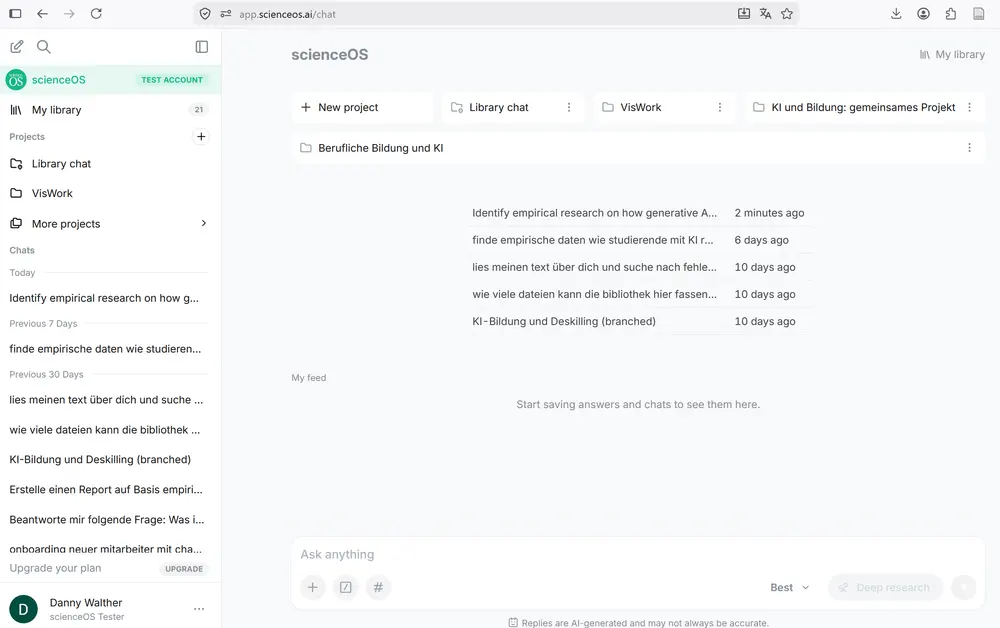Screen dimensions: 1000x628
Task: Open VisWork project options menu
Action: [719, 107]
